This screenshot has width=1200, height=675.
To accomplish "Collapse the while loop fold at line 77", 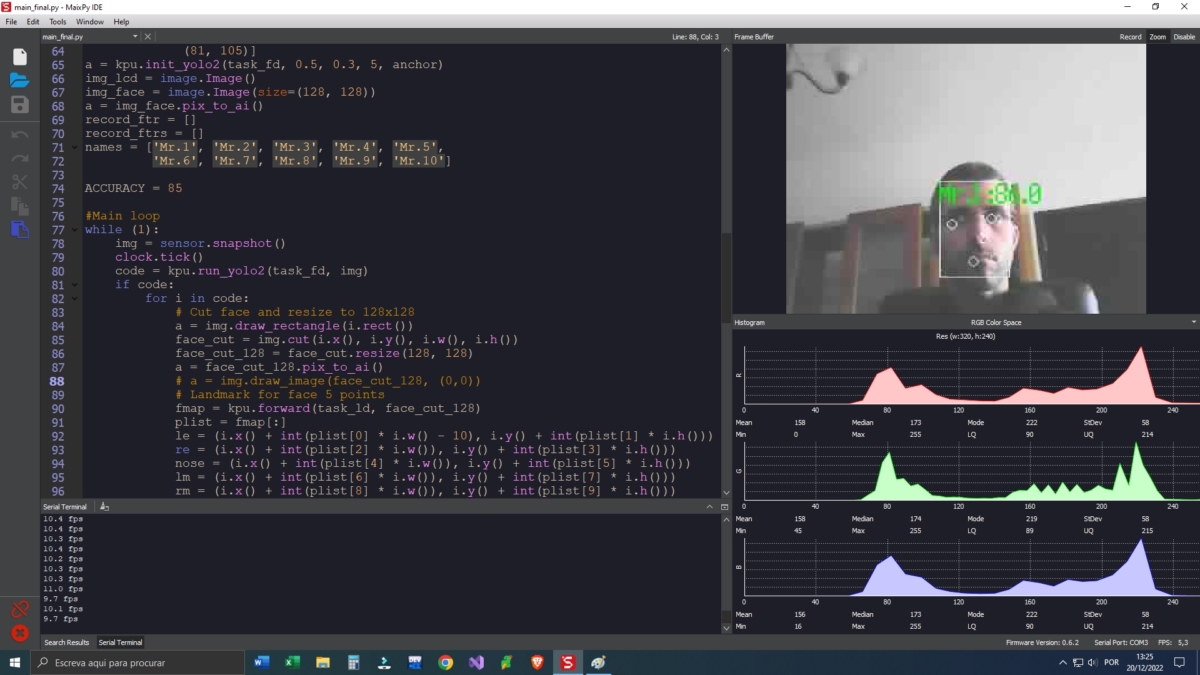I will (75, 230).
